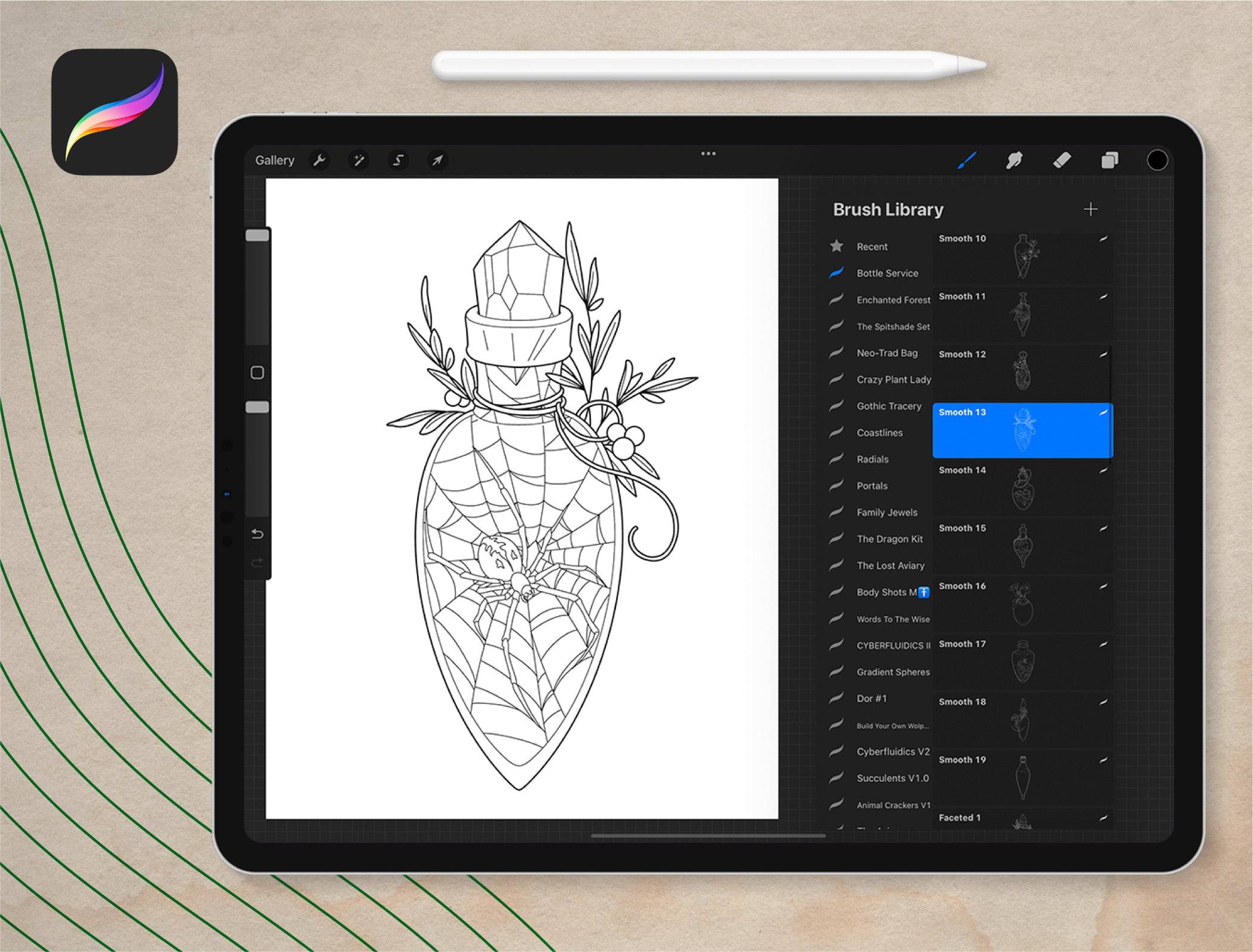Tap the undo arrow in the sidebar

[258, 534]
